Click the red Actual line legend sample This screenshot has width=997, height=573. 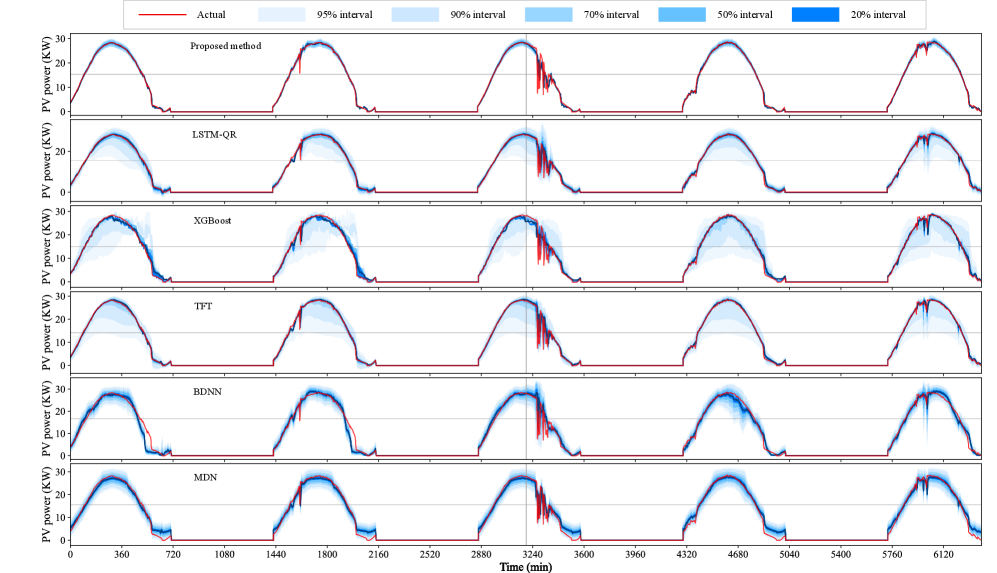[x=161, y=15]
